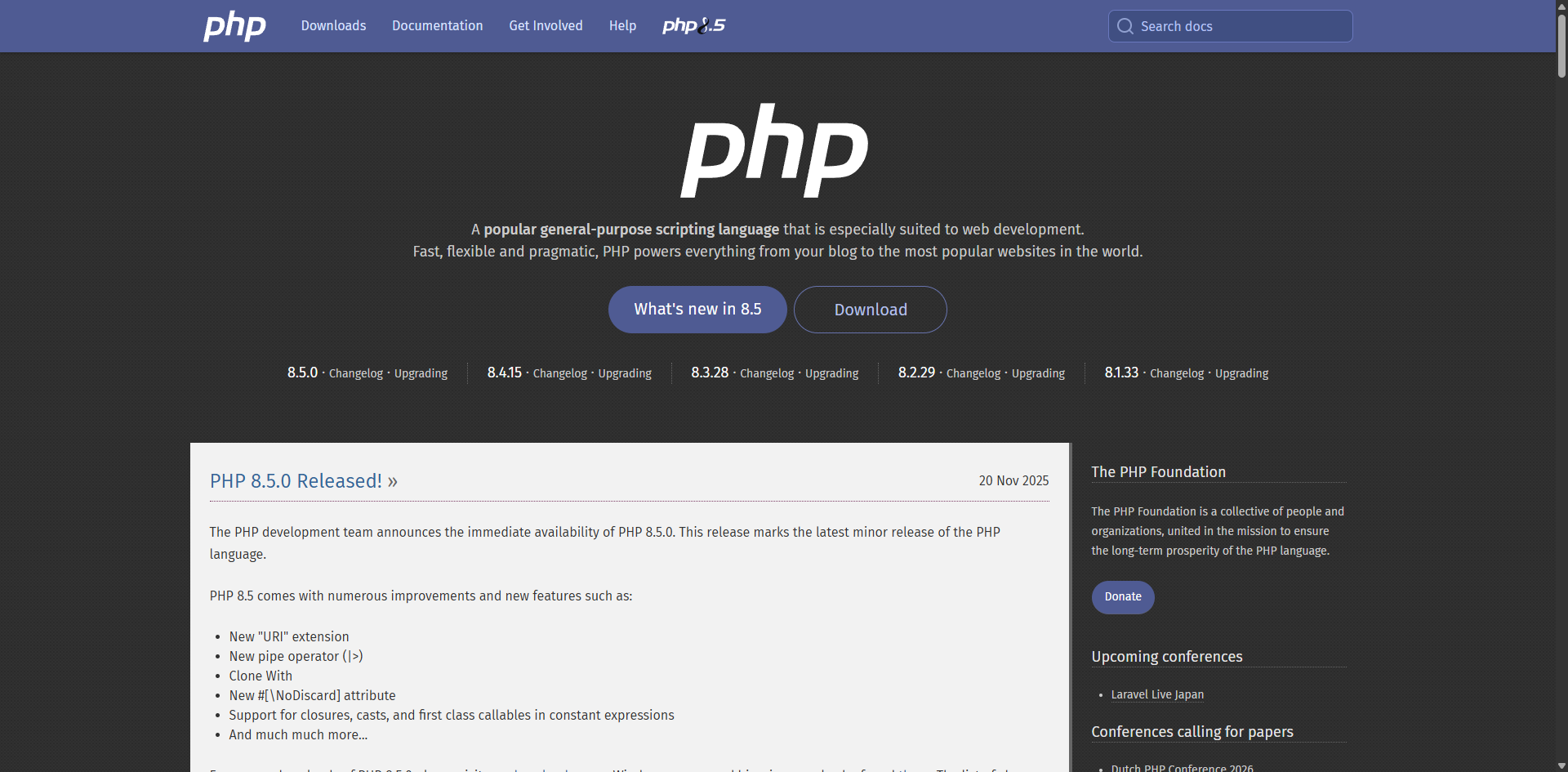Open the 8.2.29 version link
This screenshot has width=1568, height=772.
[916, 373]
